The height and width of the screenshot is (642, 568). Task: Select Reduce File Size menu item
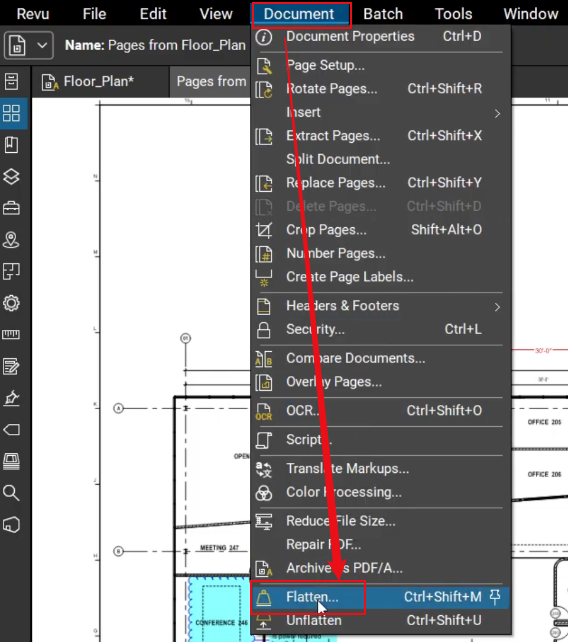tap(380, 521)
